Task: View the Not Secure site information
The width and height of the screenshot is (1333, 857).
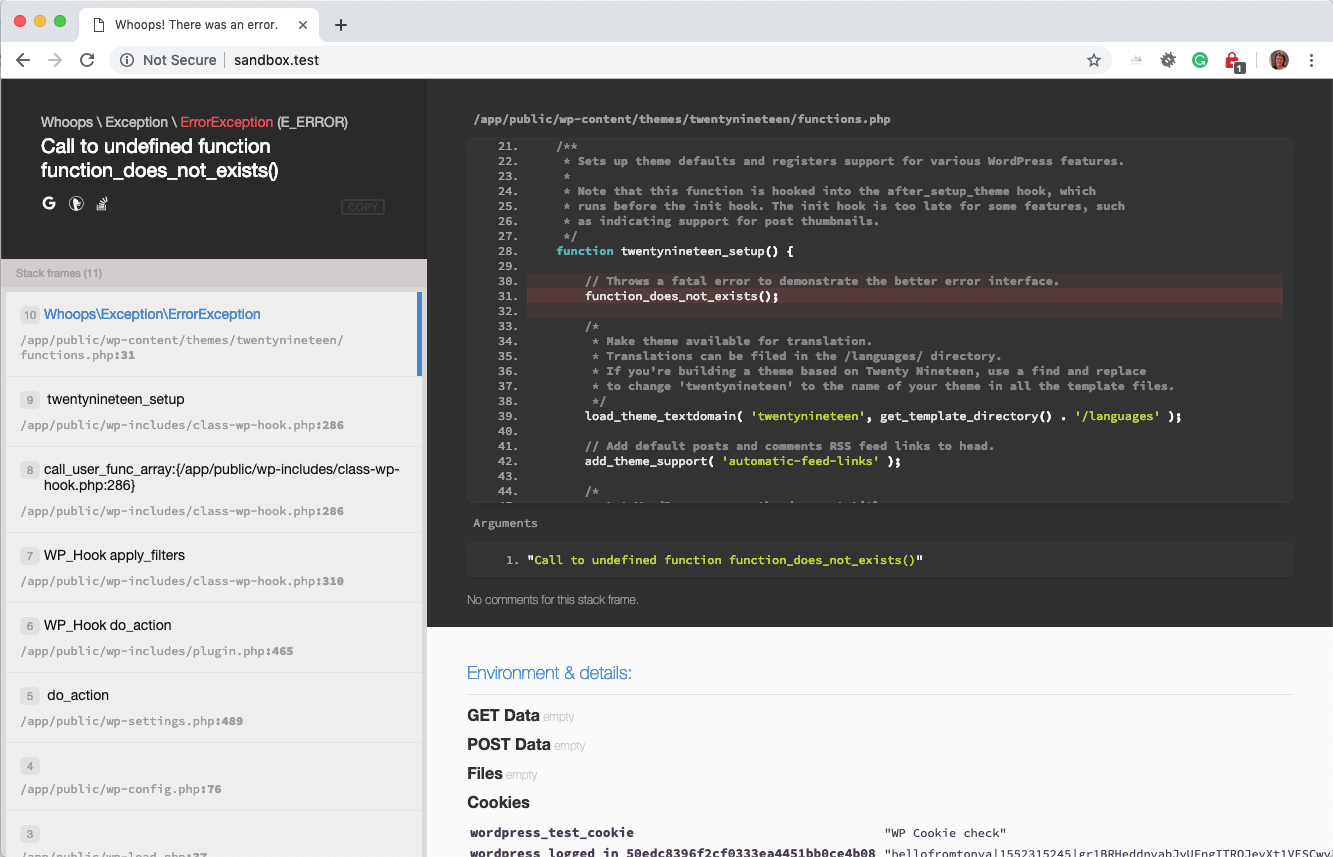Action: [x=168, y=60]
